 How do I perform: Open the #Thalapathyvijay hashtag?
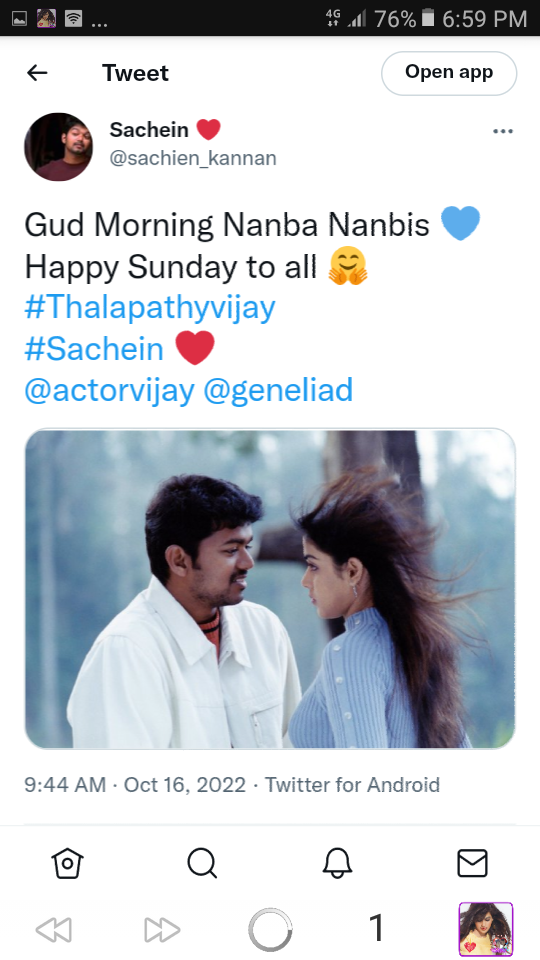[x=150, y=307]
